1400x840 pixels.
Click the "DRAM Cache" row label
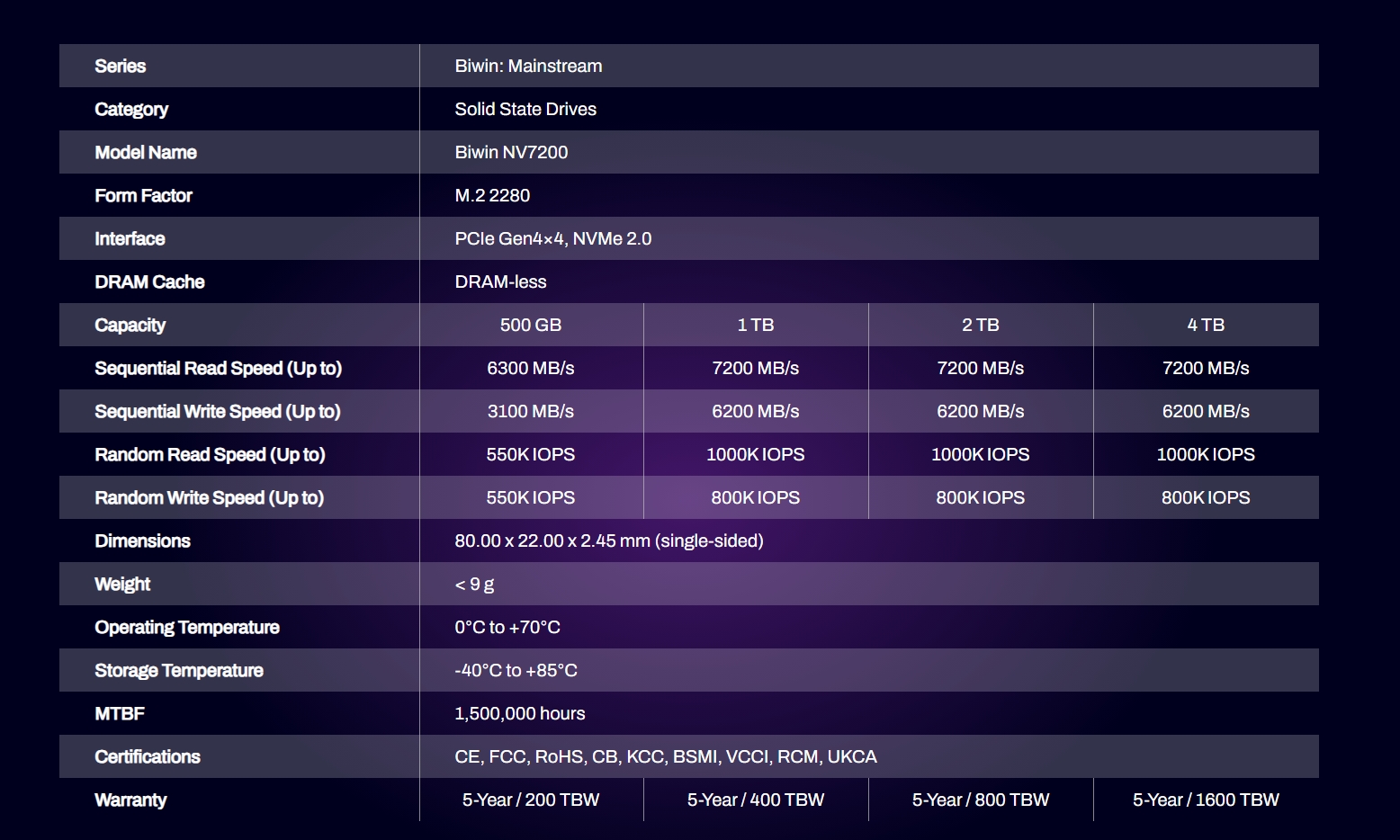(149, 281)
